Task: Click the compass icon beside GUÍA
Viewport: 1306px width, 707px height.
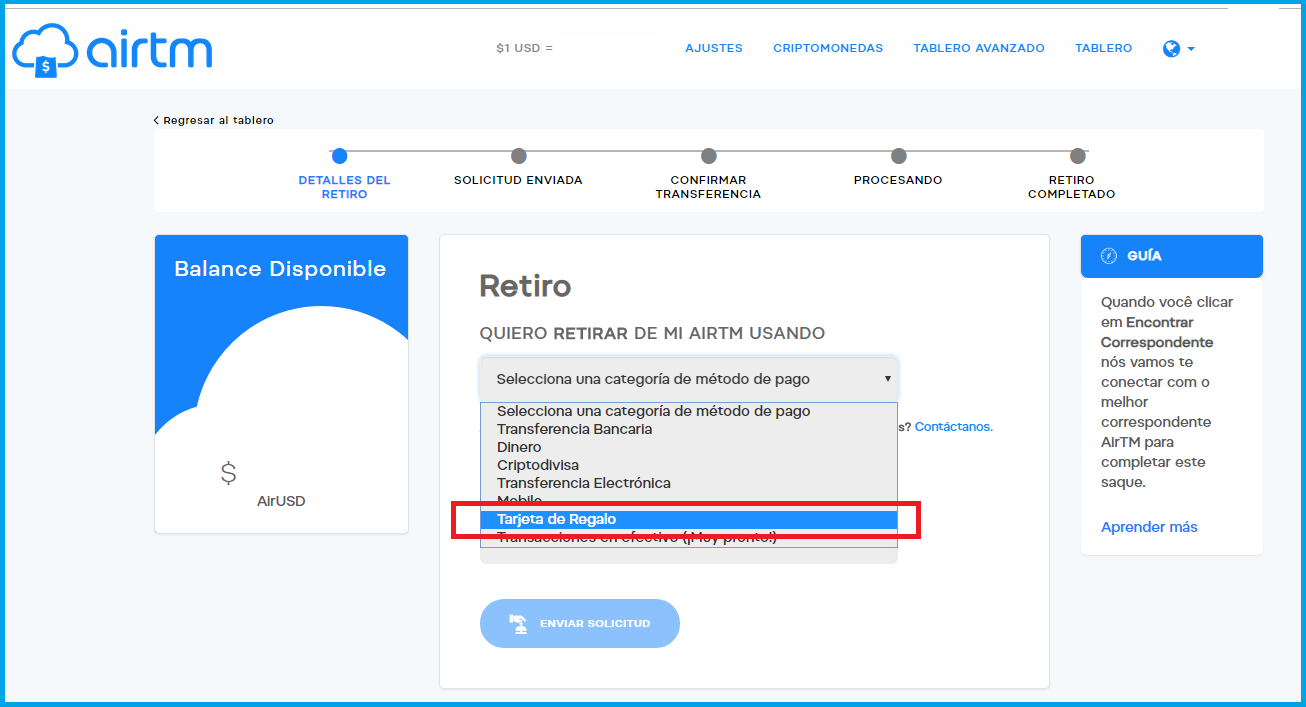Action: coord(1108,256)
